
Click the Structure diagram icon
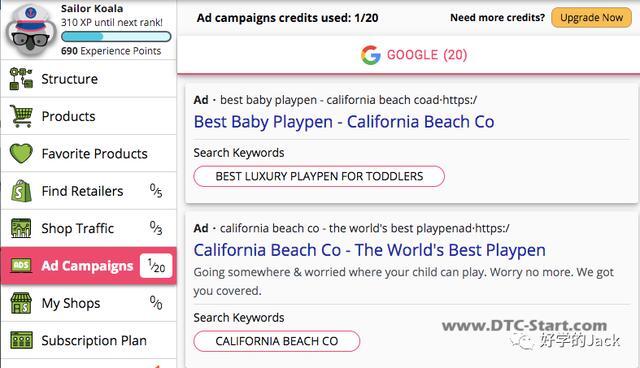21,79
